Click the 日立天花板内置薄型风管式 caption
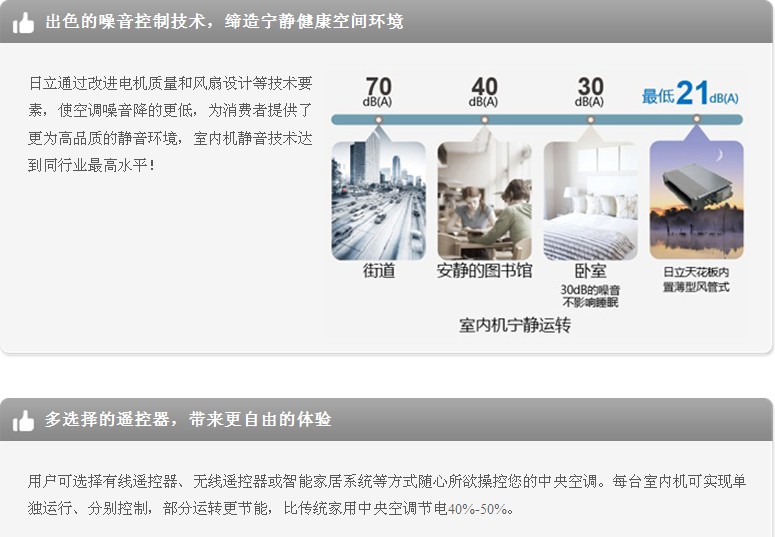The height and width of the screenshot is (537, 775). click(696, 279)
